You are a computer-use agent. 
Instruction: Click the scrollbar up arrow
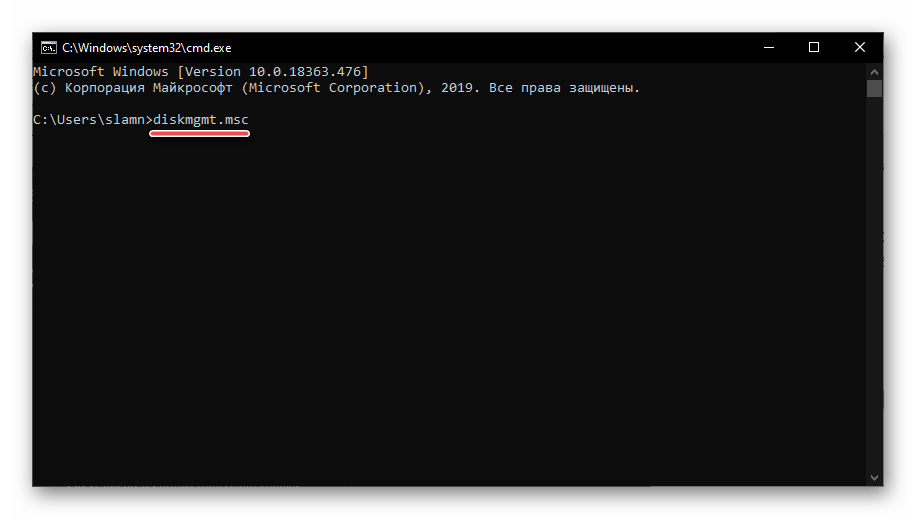[874, 71]
